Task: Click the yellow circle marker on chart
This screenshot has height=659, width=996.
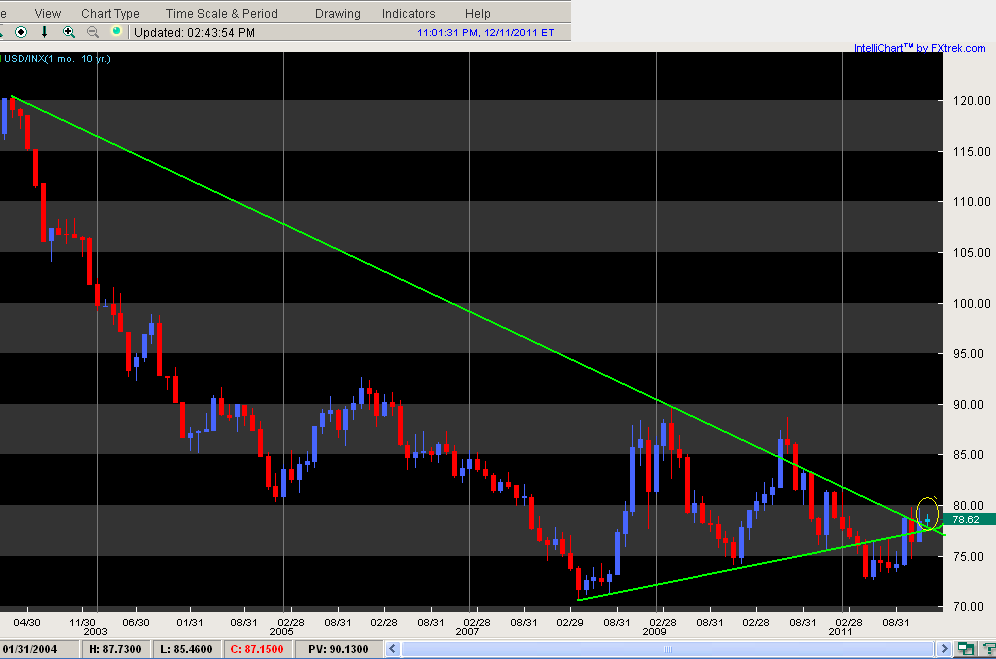Action: click(x=928, y=512)
